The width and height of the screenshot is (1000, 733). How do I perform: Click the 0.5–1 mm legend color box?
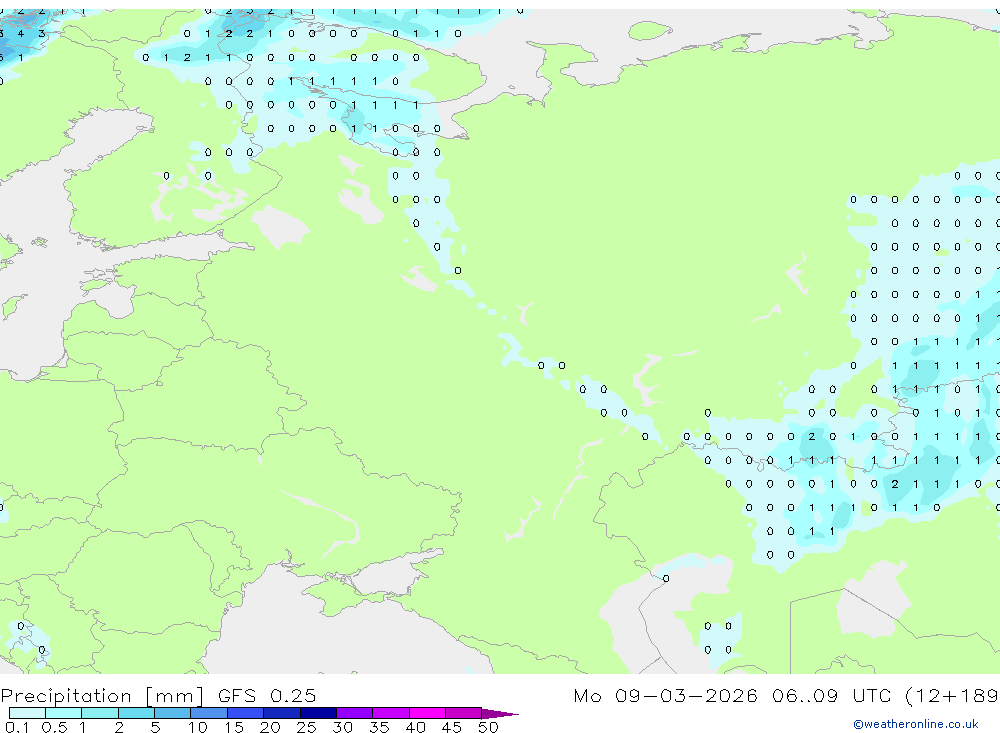(63, 713)
